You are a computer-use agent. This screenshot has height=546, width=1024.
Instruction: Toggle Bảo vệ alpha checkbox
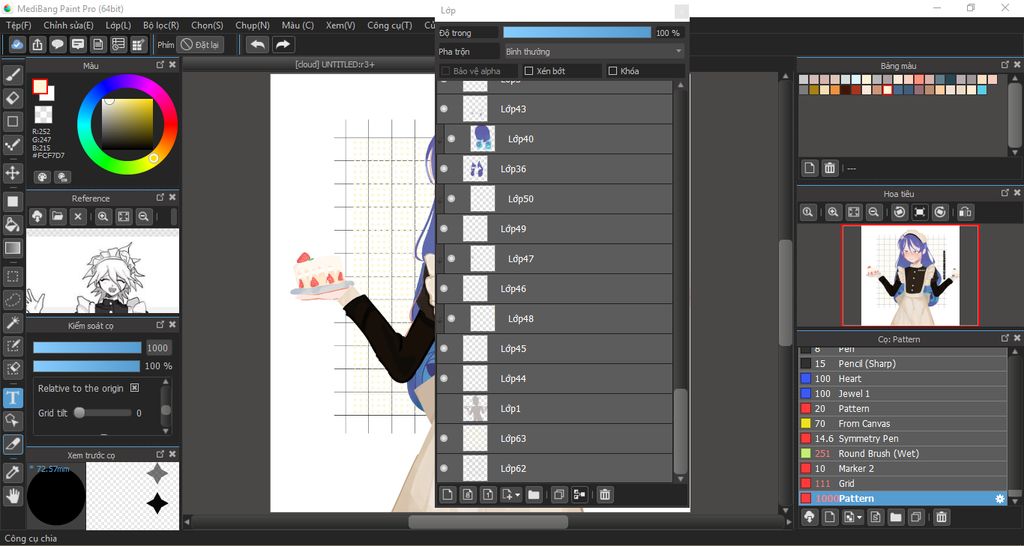point(446,71)
